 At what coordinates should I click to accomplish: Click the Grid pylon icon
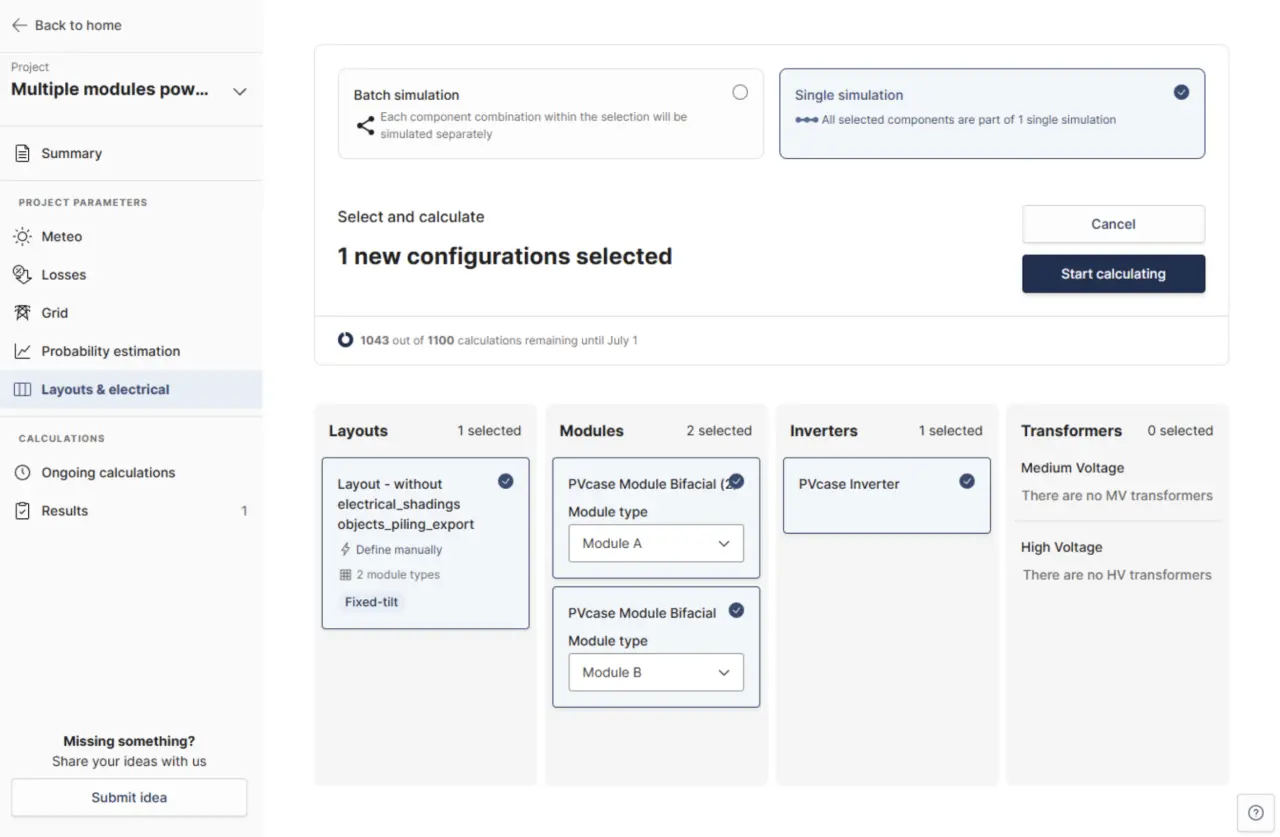tap(22, 313)
